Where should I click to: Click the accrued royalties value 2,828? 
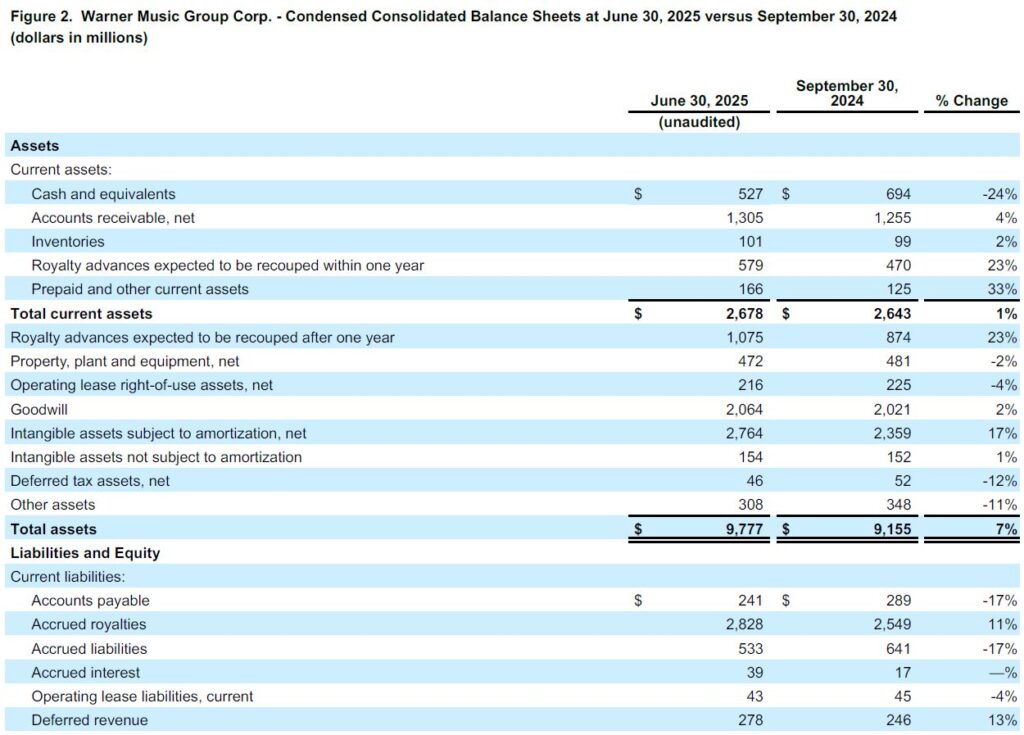744,625
